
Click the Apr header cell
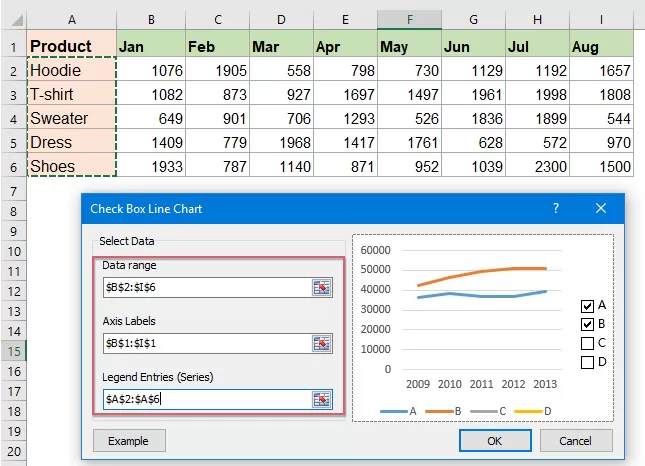(346, 43)
